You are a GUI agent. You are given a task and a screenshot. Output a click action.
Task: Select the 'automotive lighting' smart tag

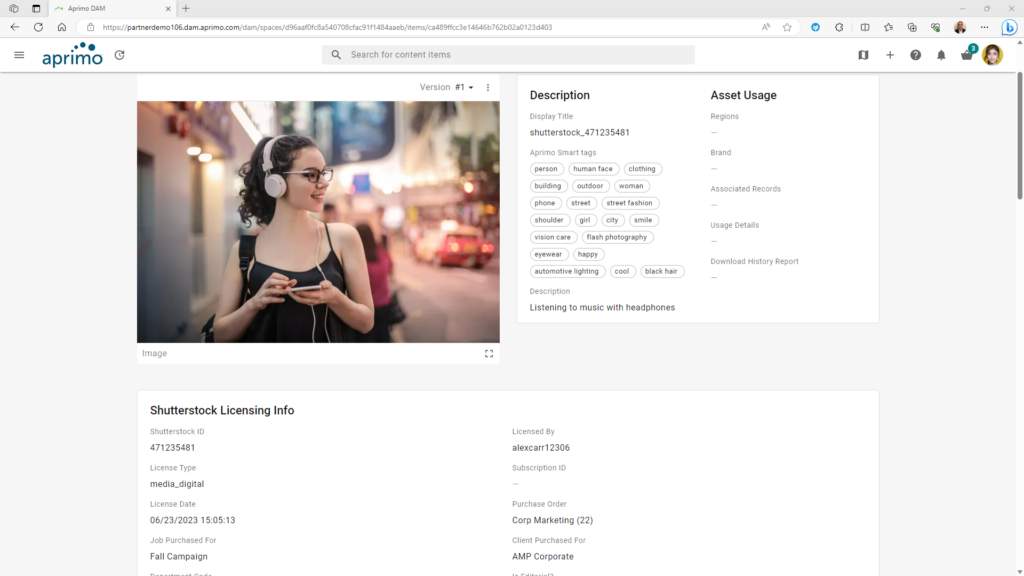566,271
